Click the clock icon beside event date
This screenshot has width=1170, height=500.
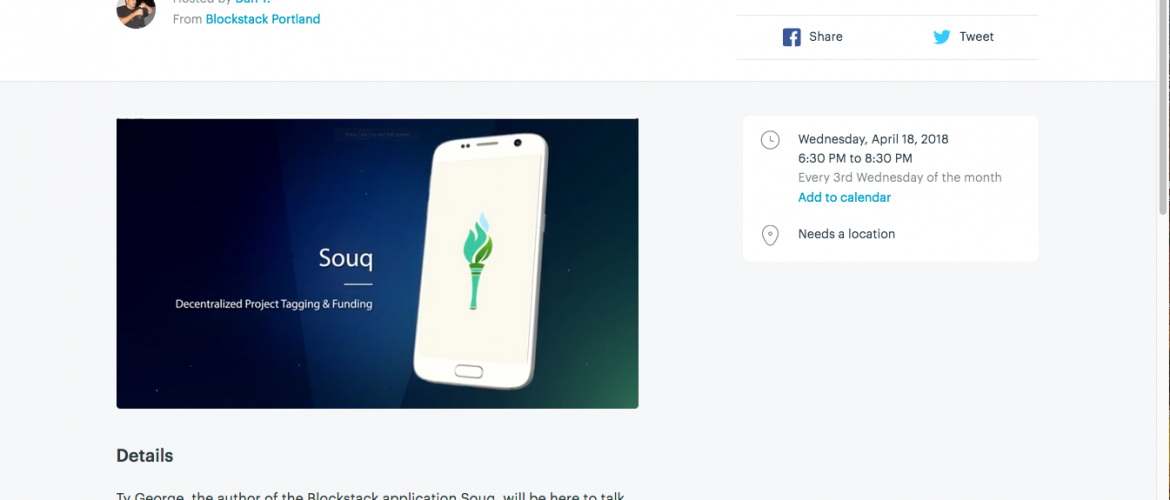pyautogui.click(x=769, y=140)
